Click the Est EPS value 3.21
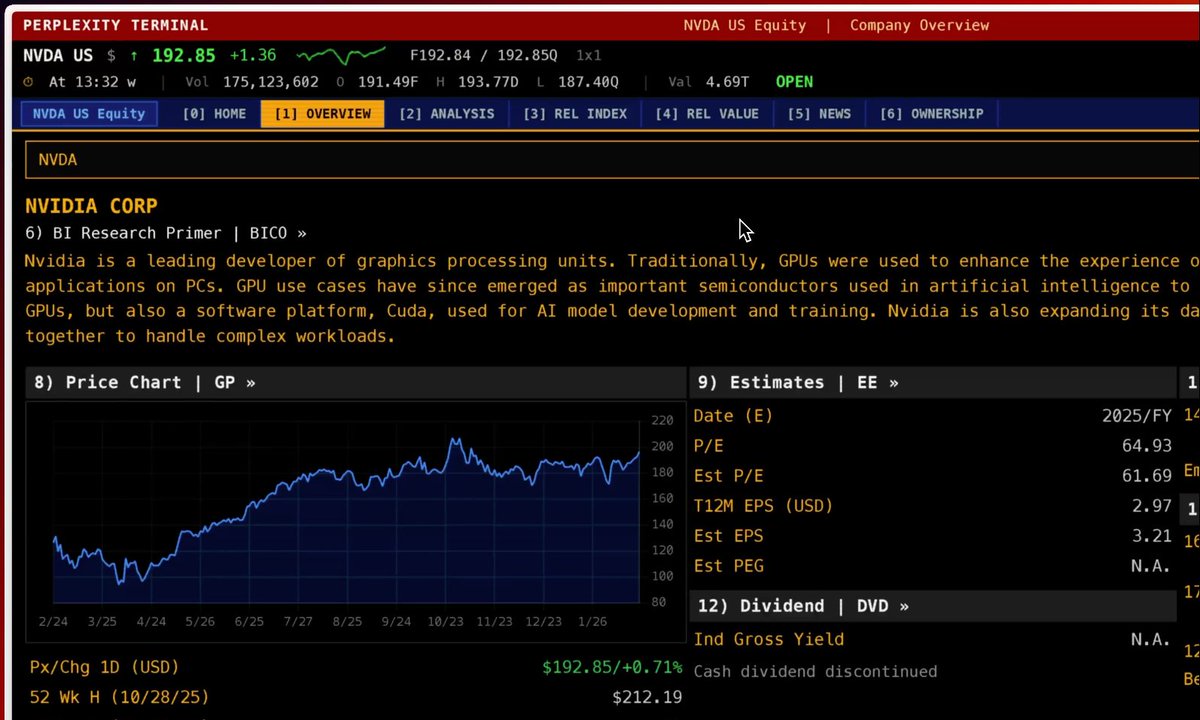 coord(1151,536)
